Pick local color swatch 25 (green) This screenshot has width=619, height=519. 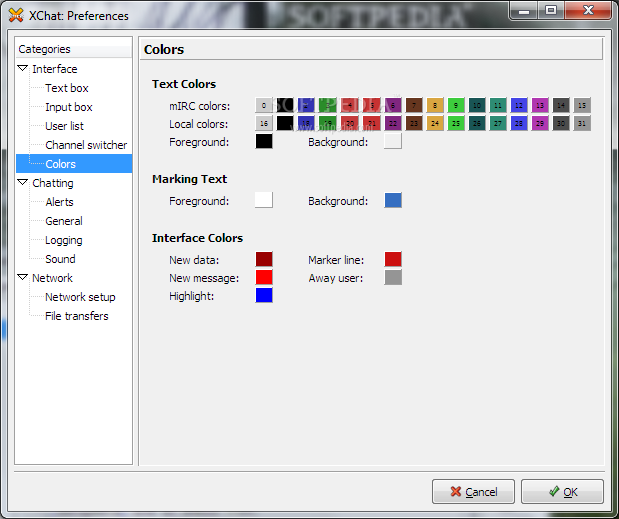(x=456, y=123)
